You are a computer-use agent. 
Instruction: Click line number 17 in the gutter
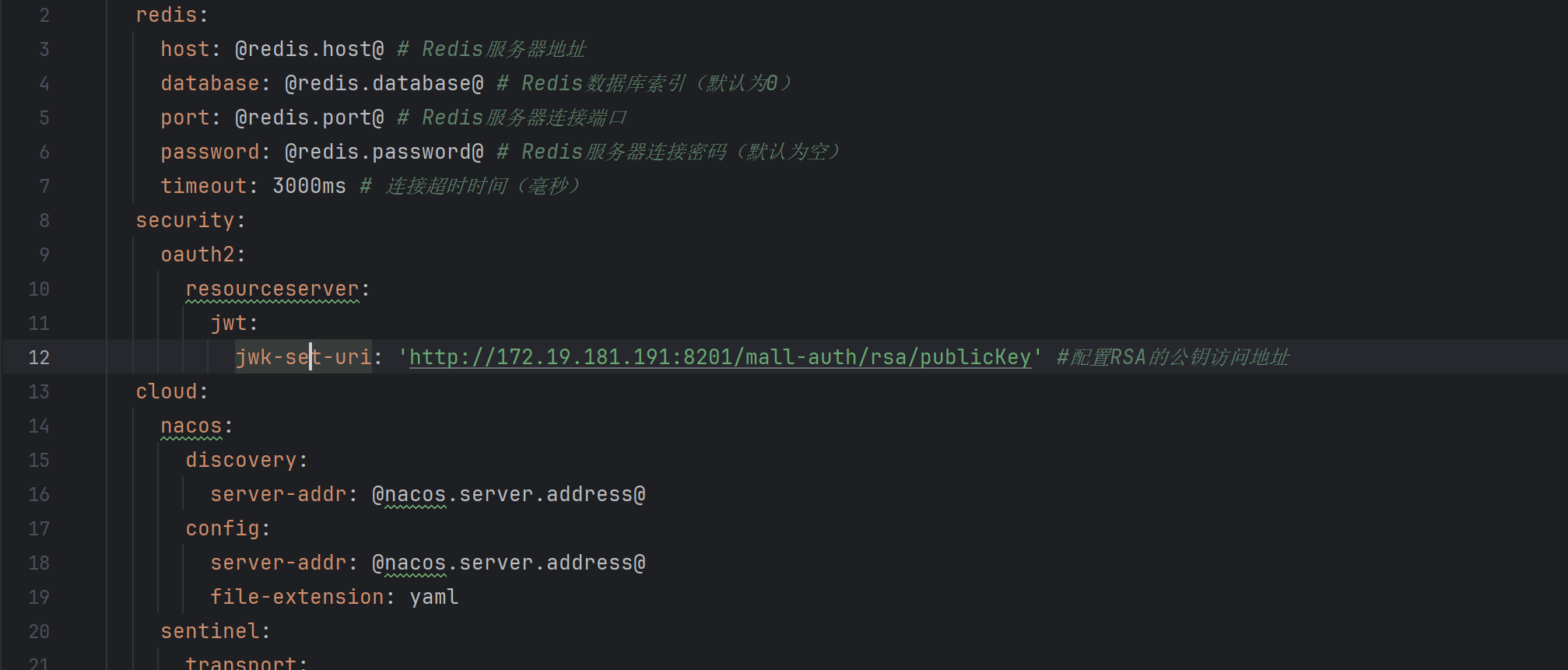point(39,528)
